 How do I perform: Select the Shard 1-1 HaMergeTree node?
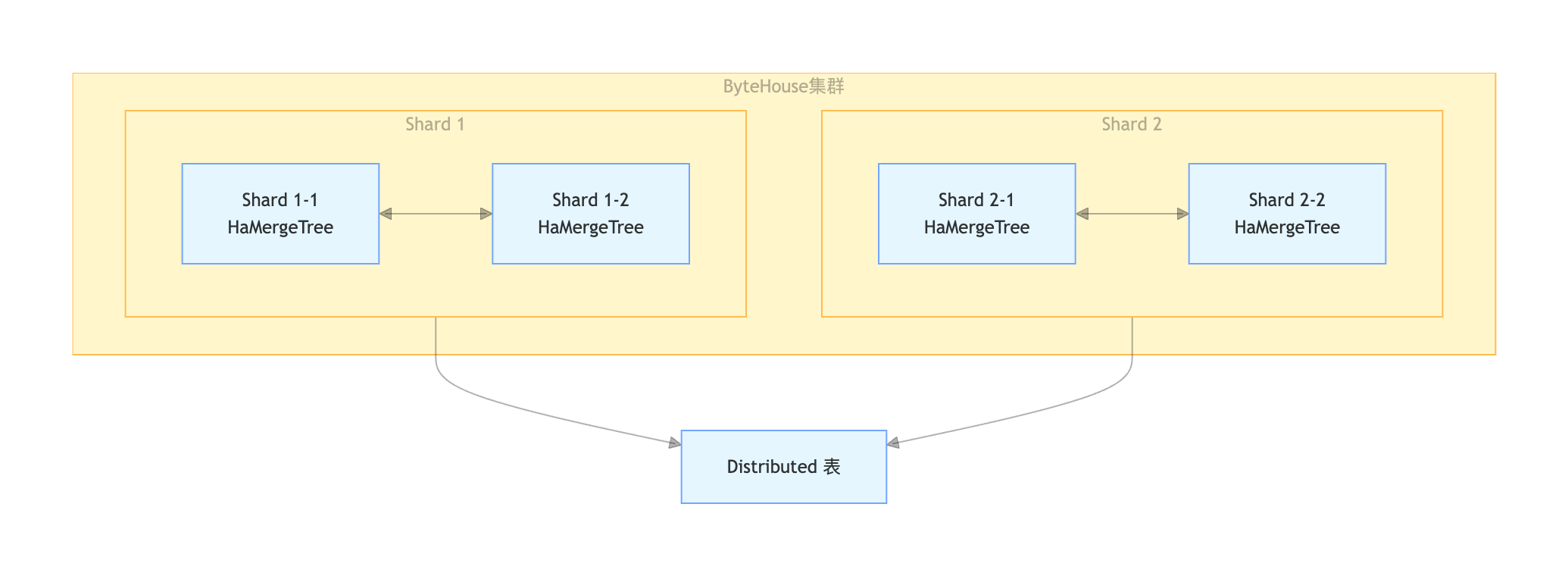[x=280, y=214]
